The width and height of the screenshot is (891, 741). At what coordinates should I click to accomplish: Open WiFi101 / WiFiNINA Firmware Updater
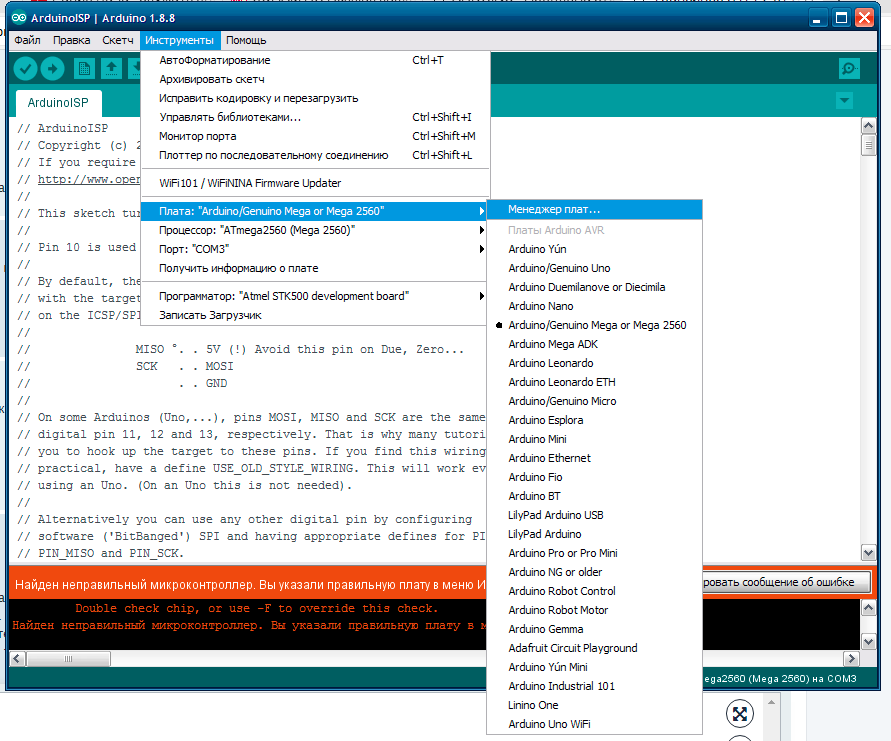pyautogui.click(x=315, y=183)
